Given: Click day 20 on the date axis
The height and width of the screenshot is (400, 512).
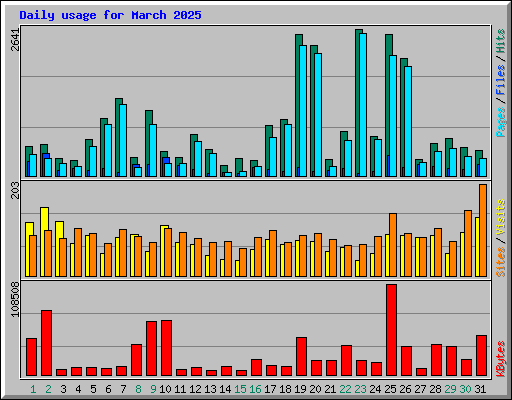Looking at the screenshot, I should pyautogui.click(x=315, y=389).
